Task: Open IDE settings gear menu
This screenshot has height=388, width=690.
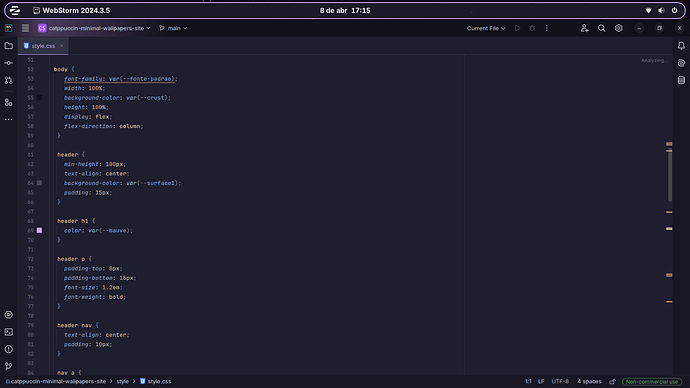Action: coord(618,28)
